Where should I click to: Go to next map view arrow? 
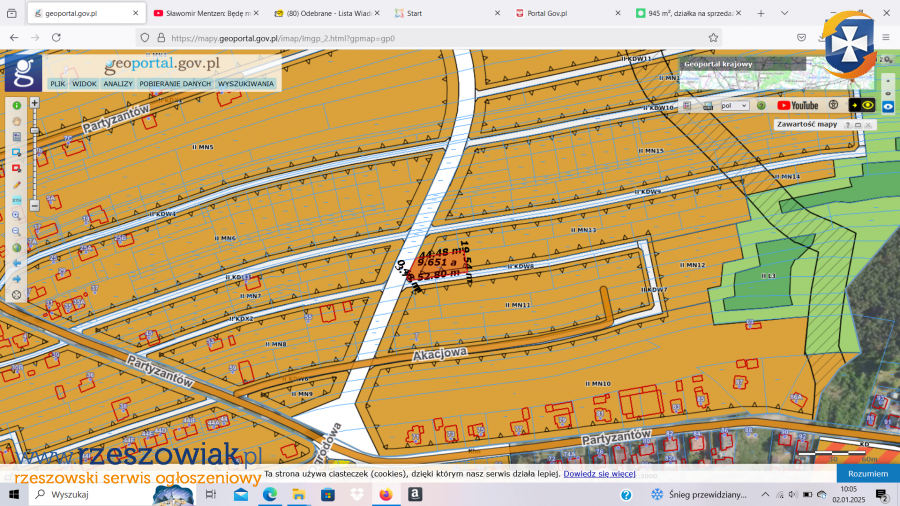[x=17, y=279]
